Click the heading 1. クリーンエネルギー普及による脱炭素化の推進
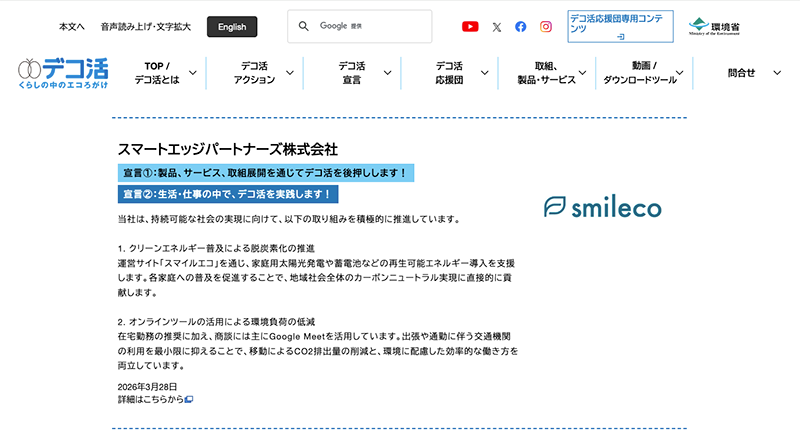The width and height of the screenshot is (800, 440). (216, 249)
